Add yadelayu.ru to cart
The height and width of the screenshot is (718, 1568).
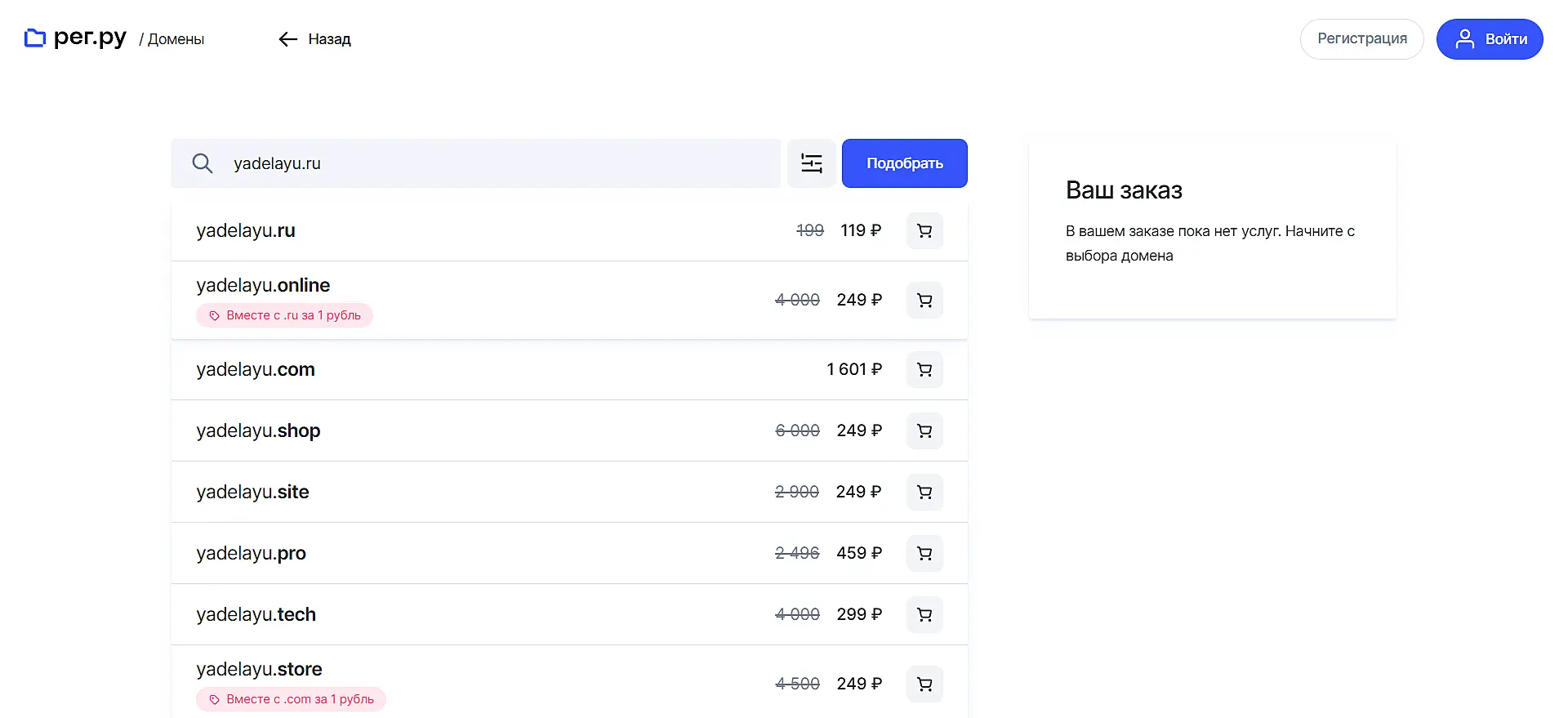point(924,231)
